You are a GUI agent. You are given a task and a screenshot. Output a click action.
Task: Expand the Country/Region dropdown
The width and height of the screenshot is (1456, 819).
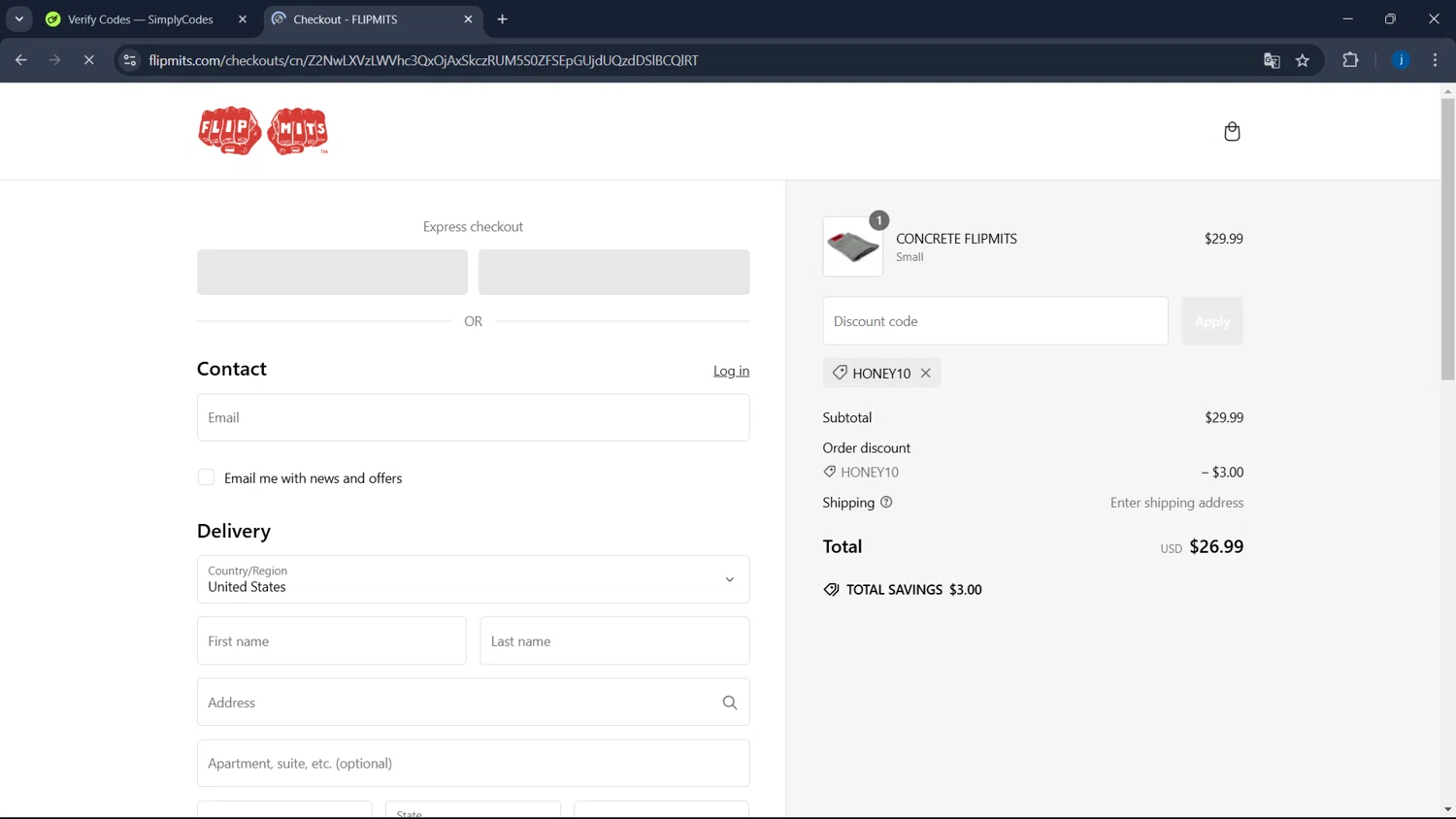click(473, 579)
